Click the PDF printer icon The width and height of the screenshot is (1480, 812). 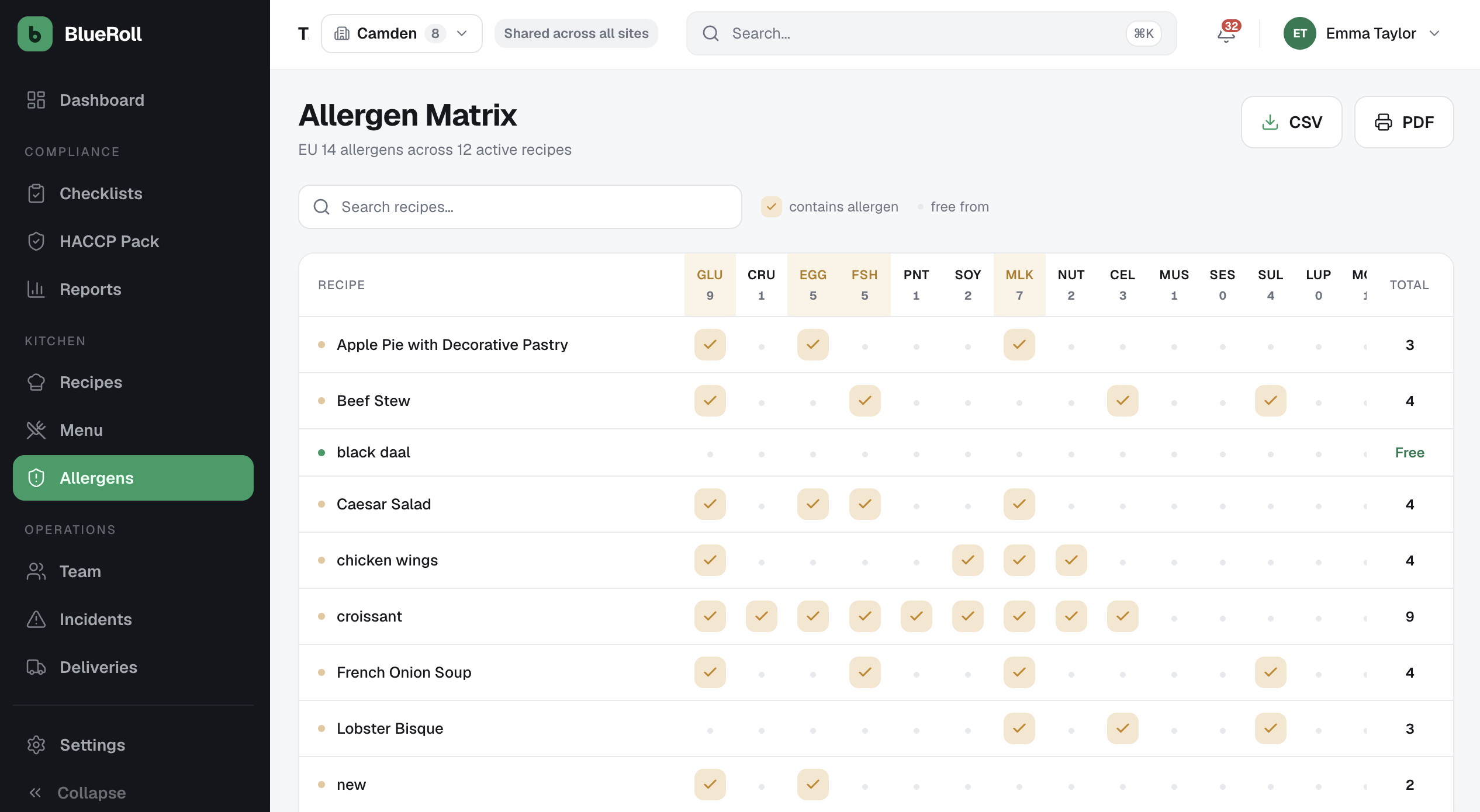(x=1383, y=122)
